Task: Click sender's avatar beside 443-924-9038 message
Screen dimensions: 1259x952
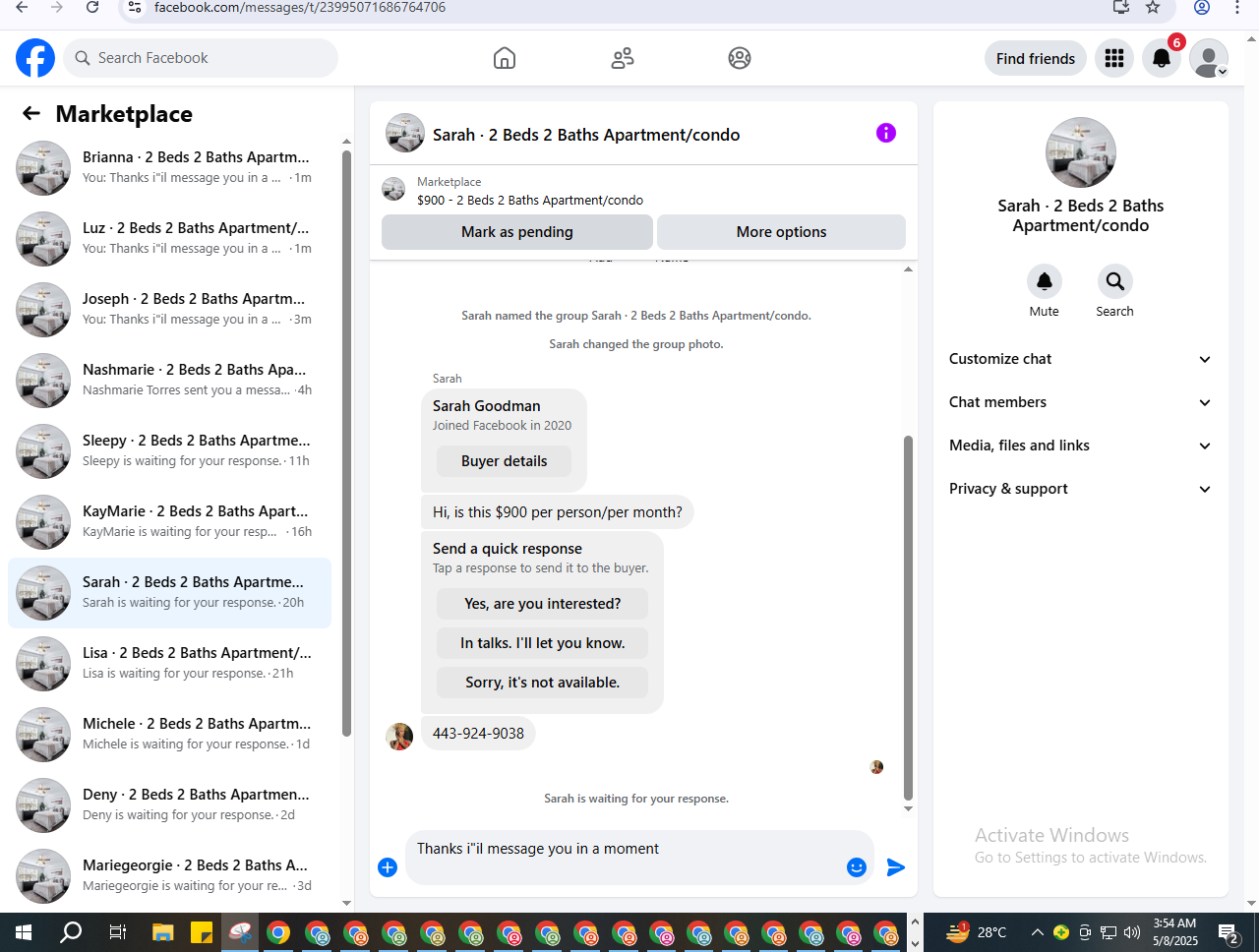Action: [399, 737]
